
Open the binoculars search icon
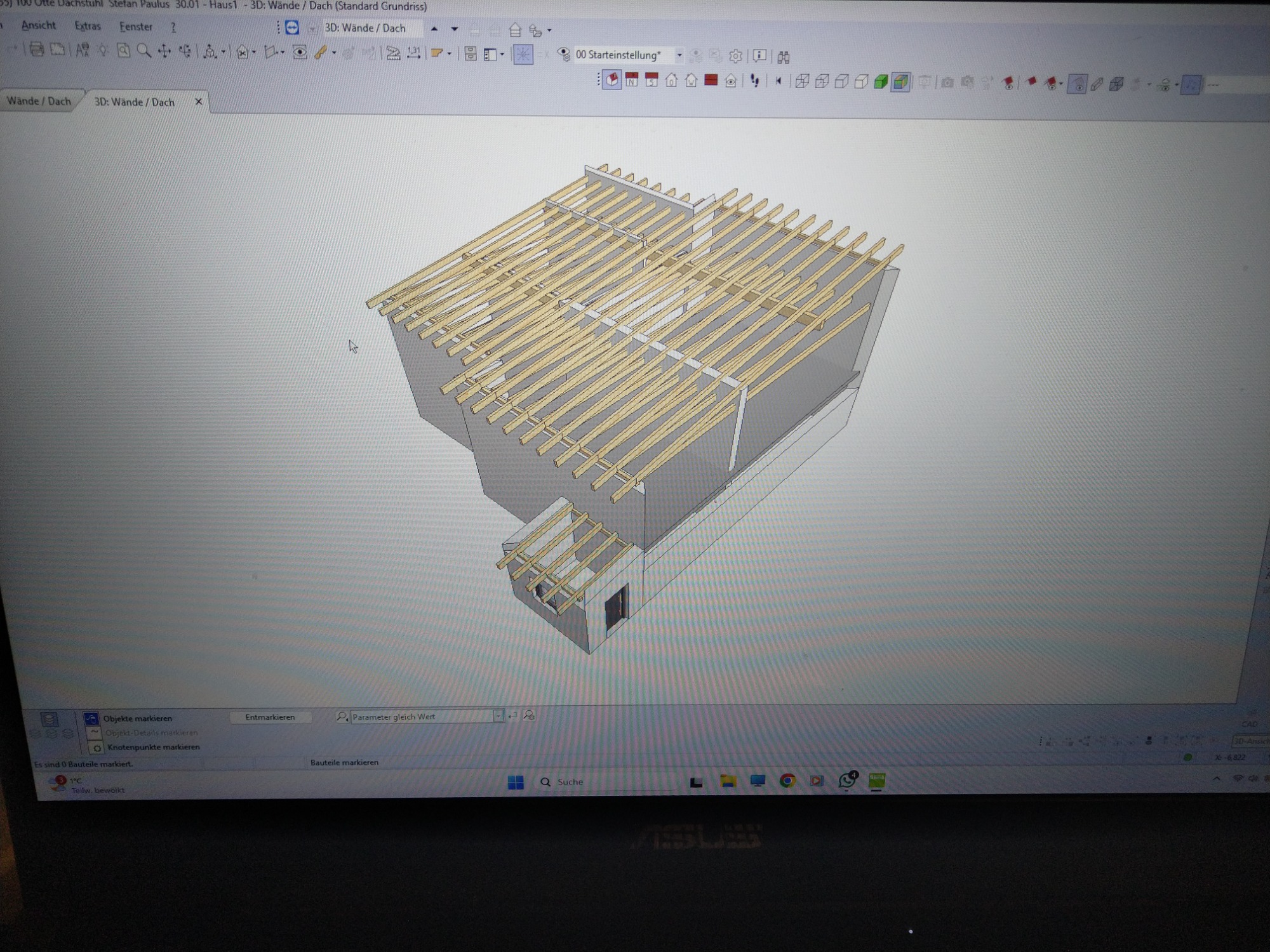pyautogui.click(x=783, y=57)
